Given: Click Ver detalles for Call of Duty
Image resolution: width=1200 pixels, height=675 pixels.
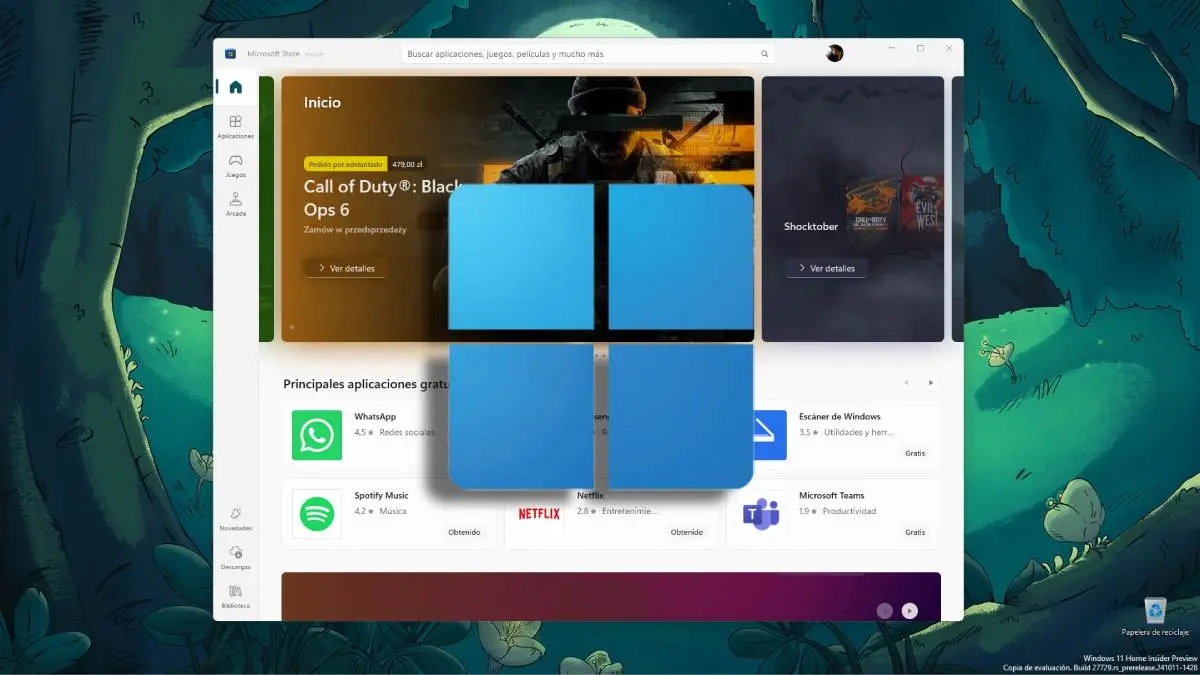Looking at the screenshot, I should click(345, 268).
